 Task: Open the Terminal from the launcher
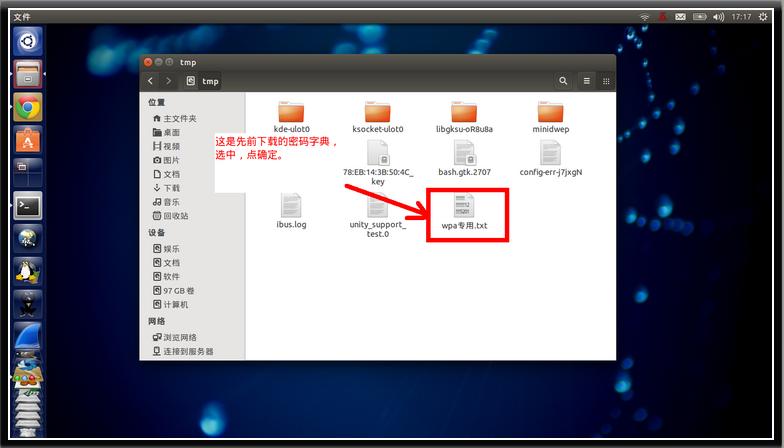(x=28, y=206)
